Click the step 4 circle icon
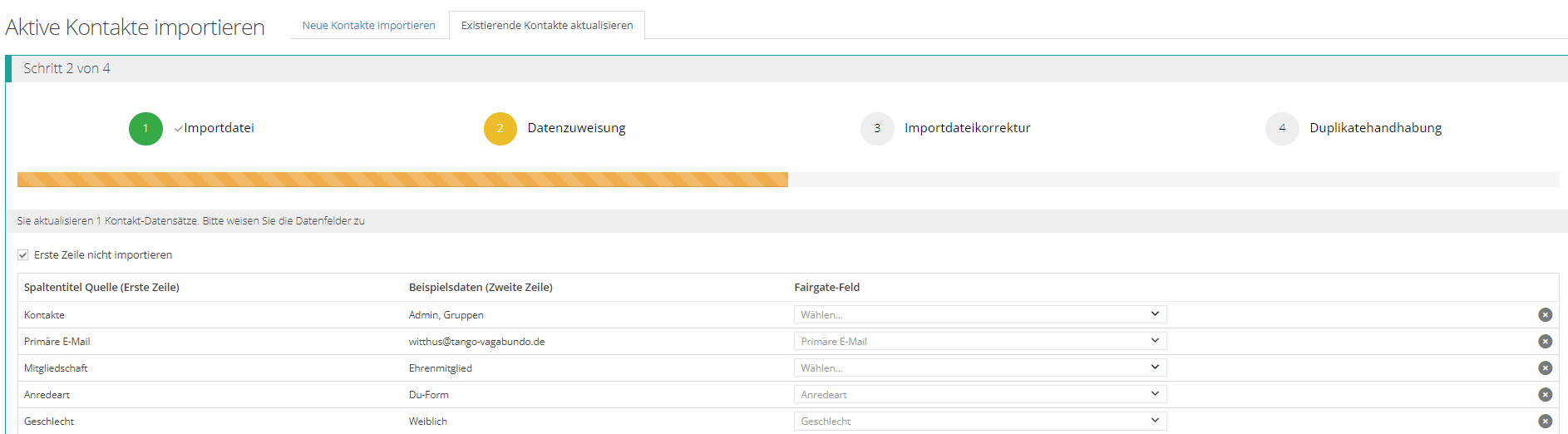 click(x=1281, y=129)
